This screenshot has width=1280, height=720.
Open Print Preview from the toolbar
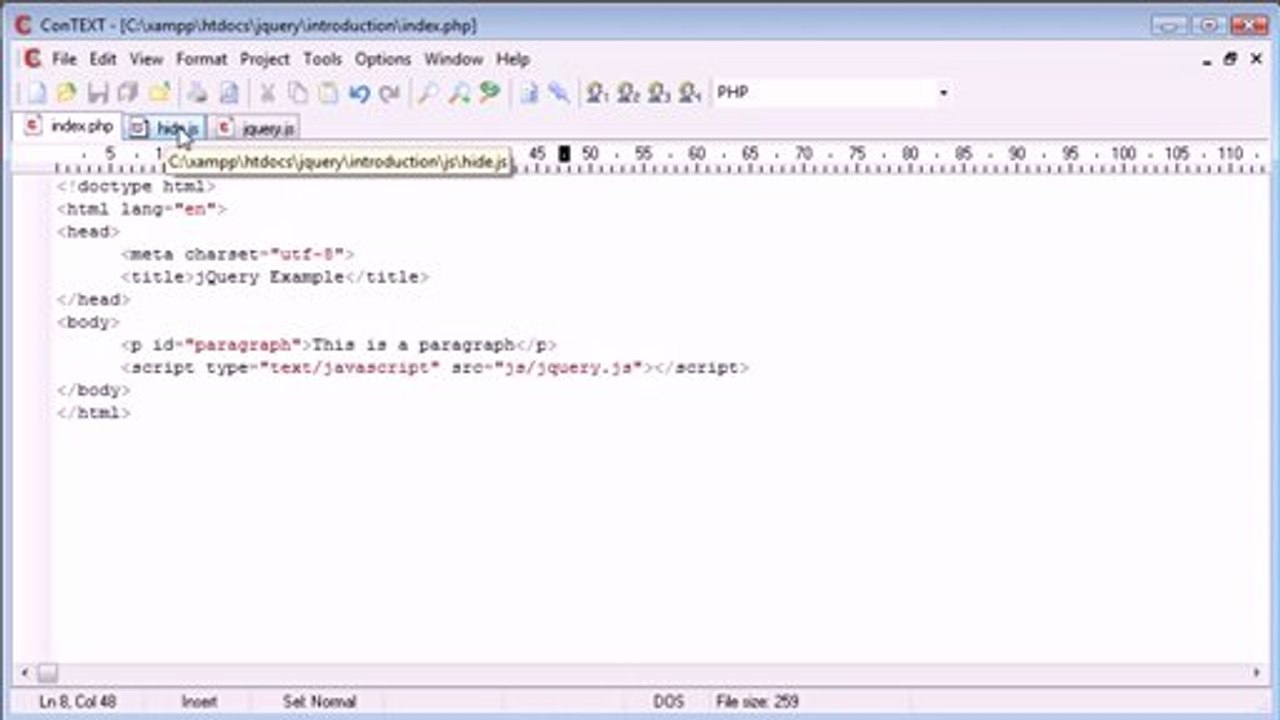(x=229, y=93)
